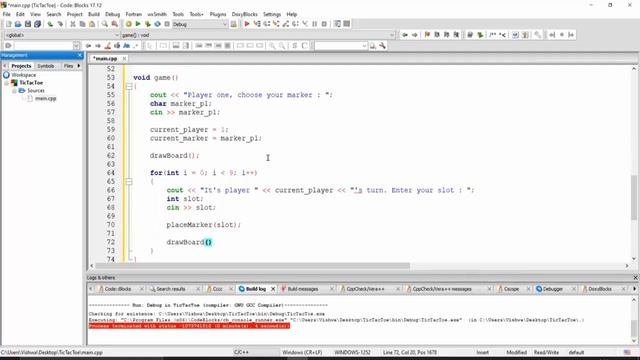Image resolution: width=640 pixels, height=360 pixels.
Task: Click the Replace toolbar icon
Action: [x=115, y=24]
